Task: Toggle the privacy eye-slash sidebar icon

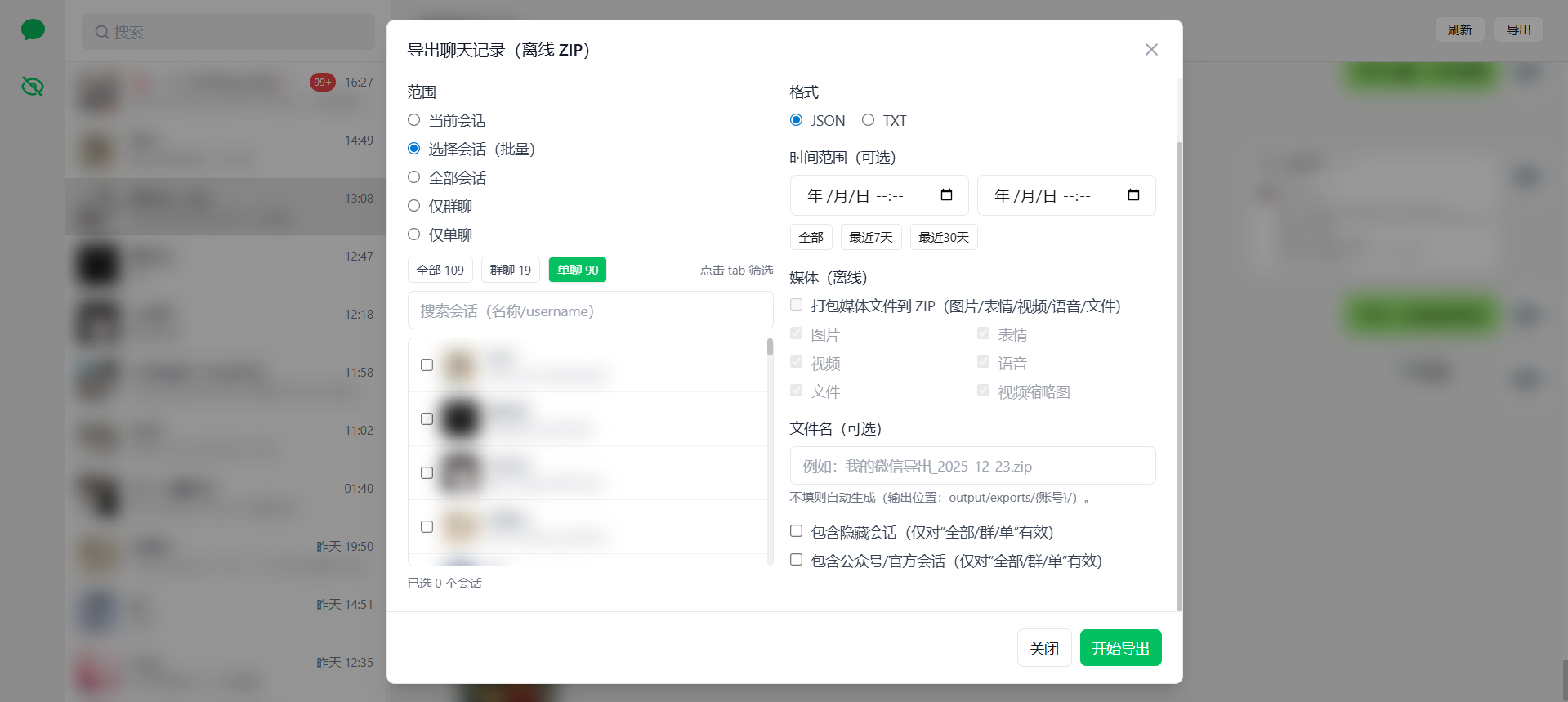Action: 33,87
